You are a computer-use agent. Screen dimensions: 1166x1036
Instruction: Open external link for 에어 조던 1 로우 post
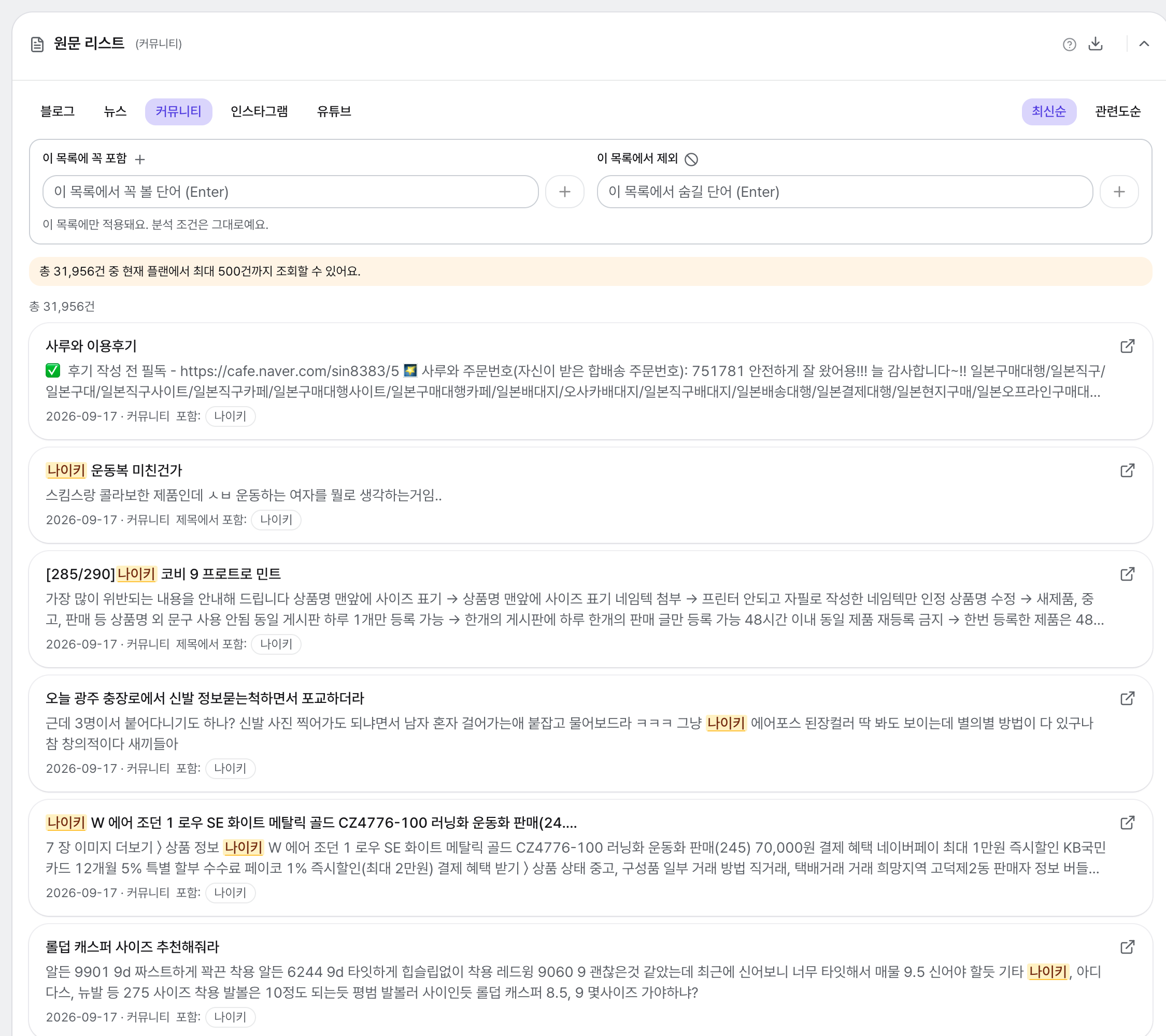coord(1127,823)
